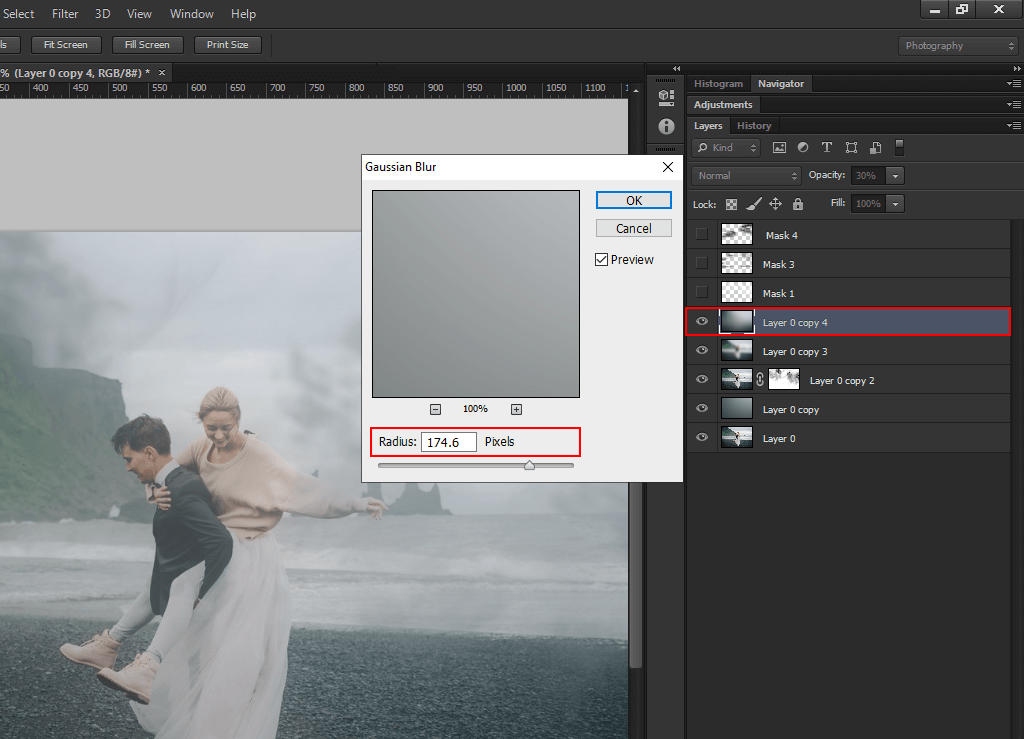1024x739 pixels.
Task: Open the Window menu
Action: [x=192, y=14]
